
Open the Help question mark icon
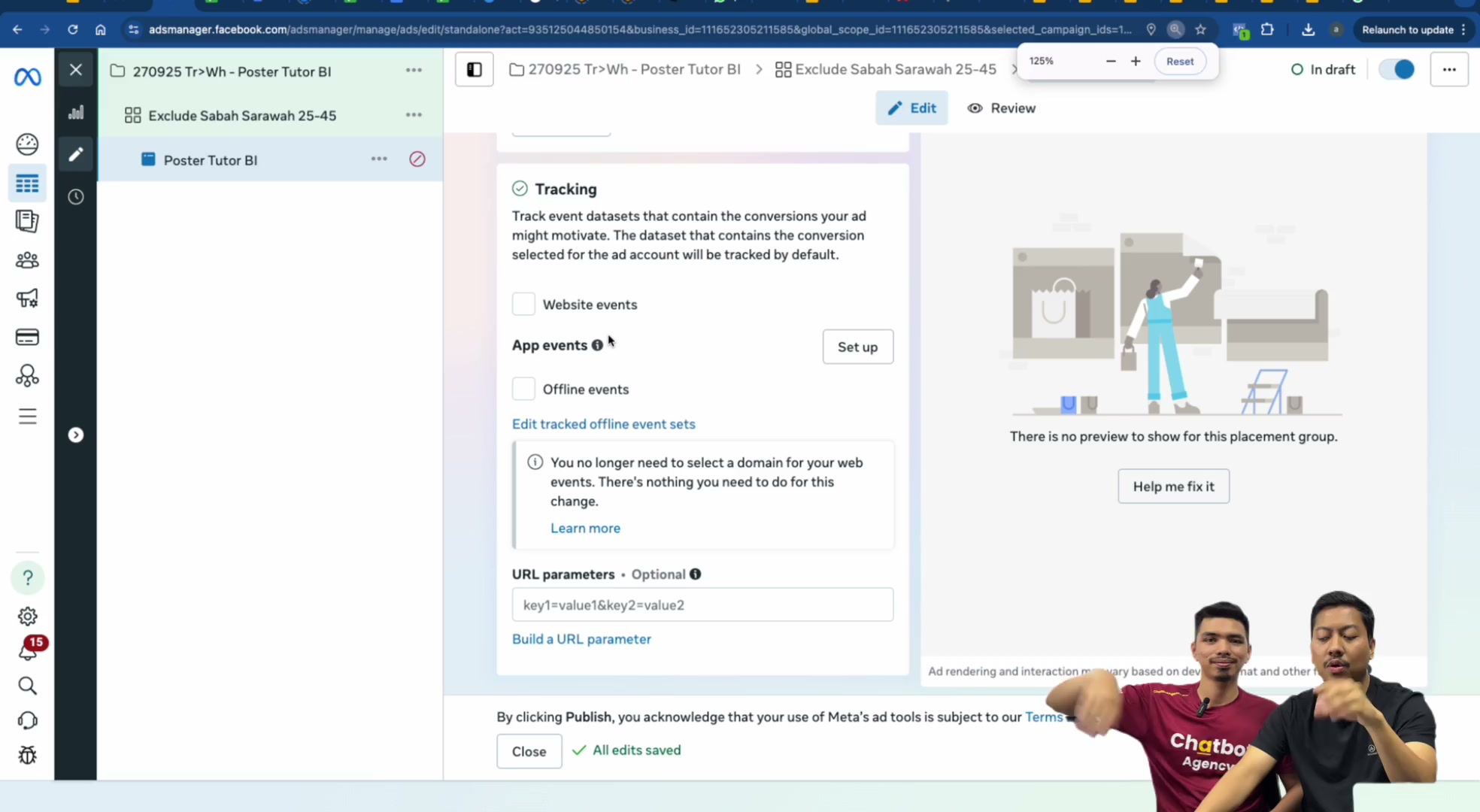tap(28, 577)
